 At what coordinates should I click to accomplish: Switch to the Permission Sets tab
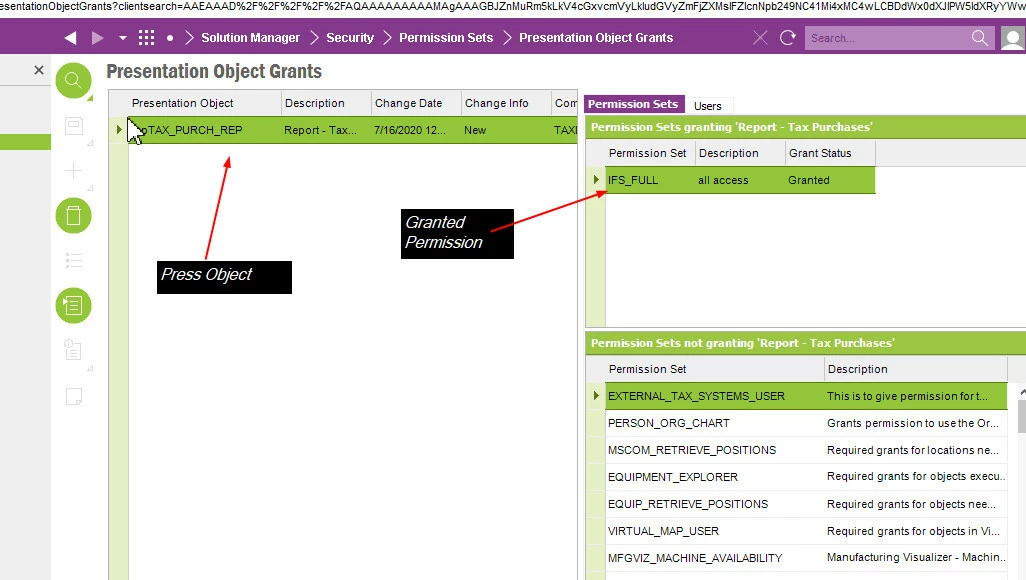[633, 104]
